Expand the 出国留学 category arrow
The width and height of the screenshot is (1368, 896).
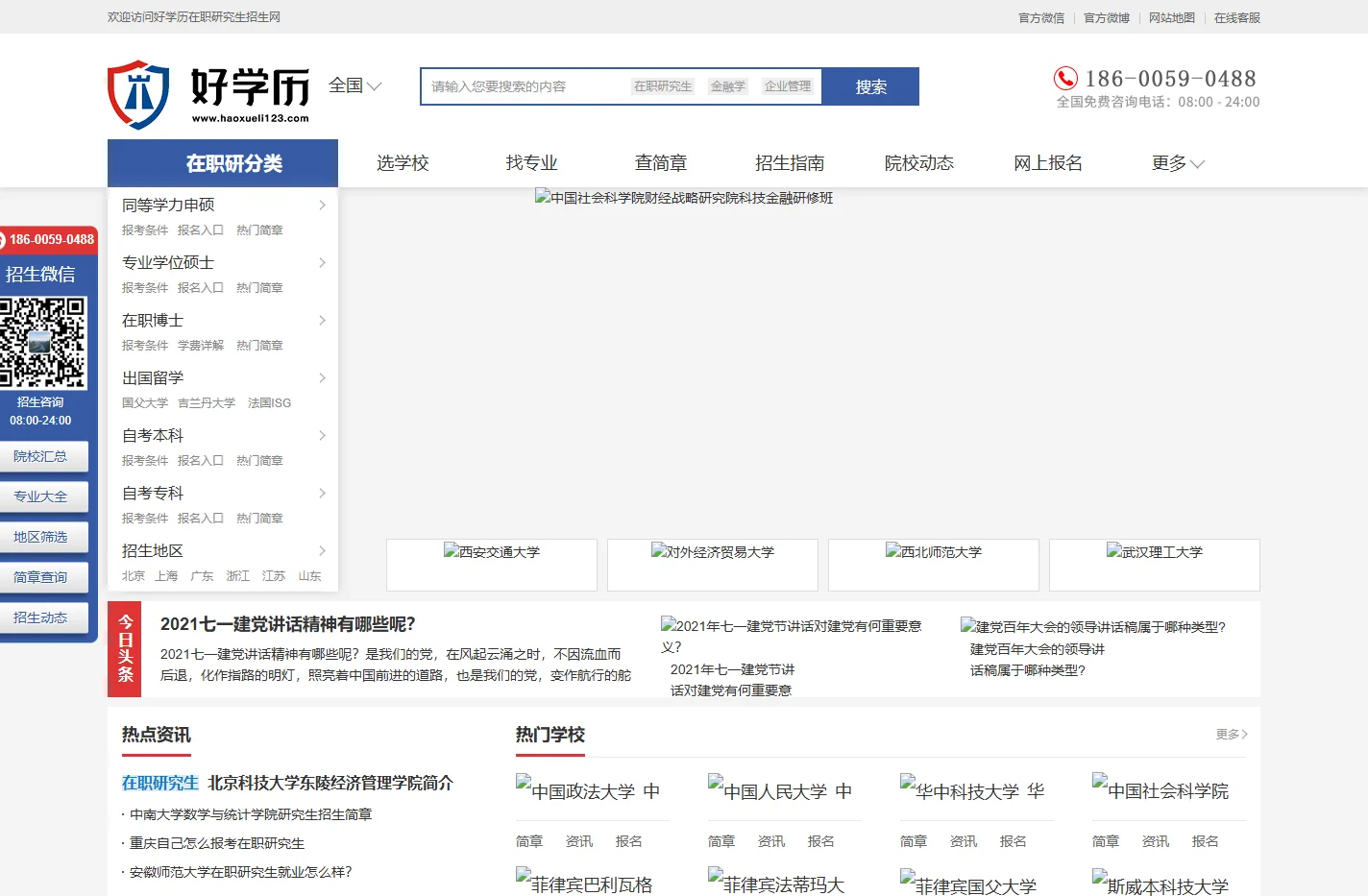pos(322,377)
